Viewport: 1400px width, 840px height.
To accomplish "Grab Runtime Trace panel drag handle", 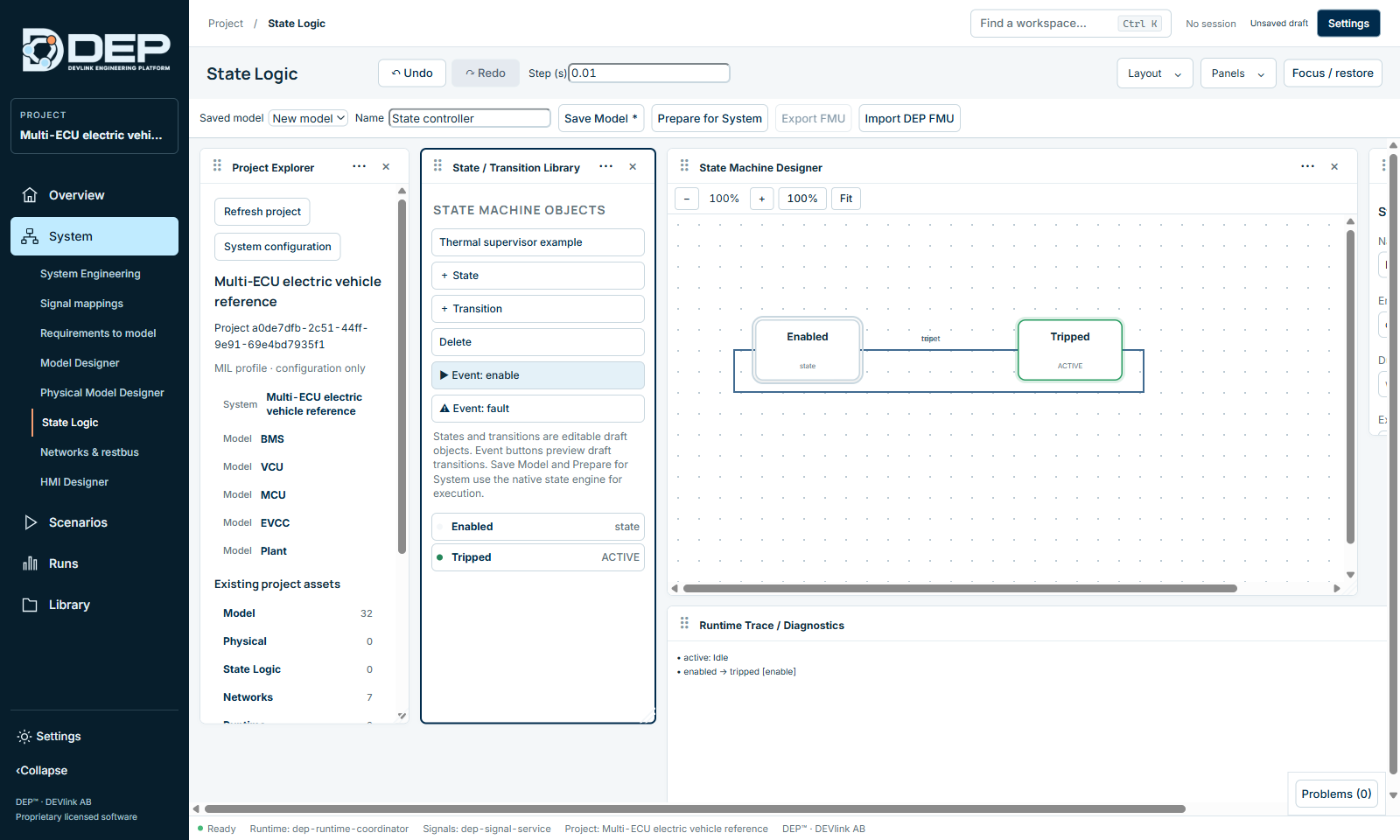I will click(x=684, y=624).
